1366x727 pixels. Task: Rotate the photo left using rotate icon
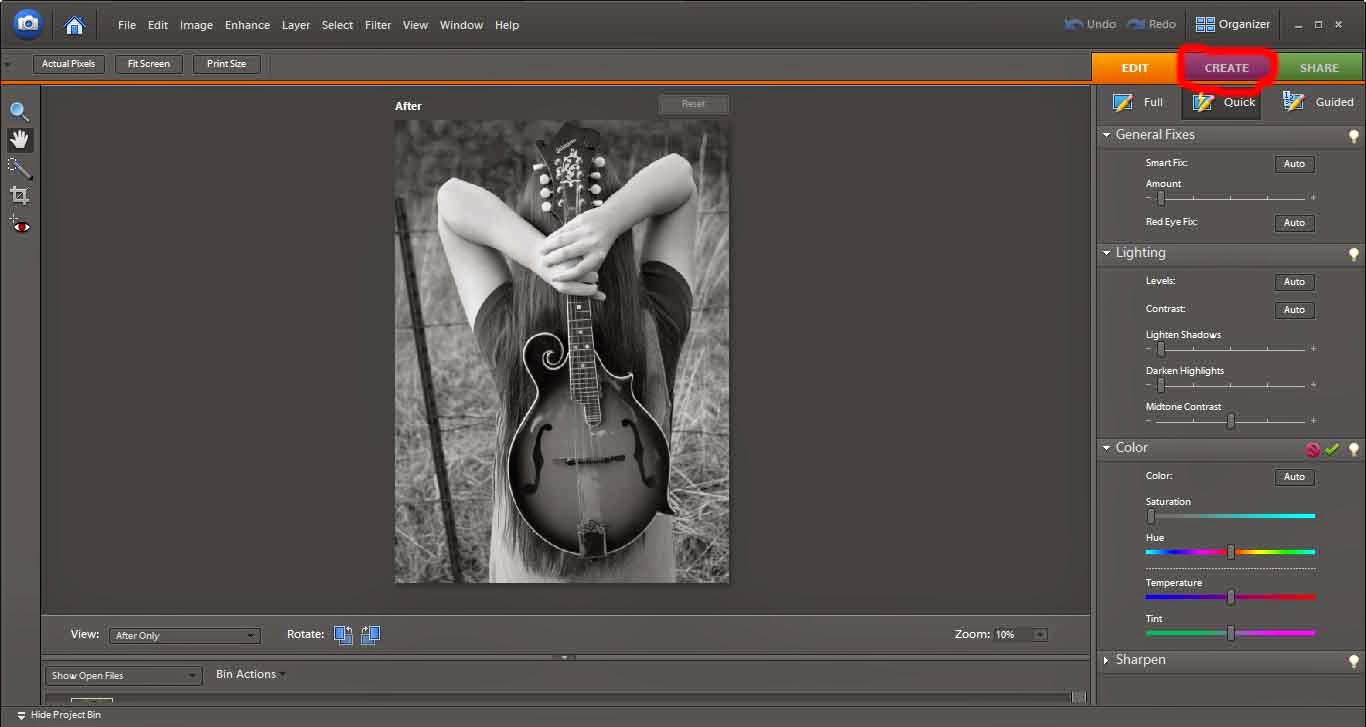point(343,634)
